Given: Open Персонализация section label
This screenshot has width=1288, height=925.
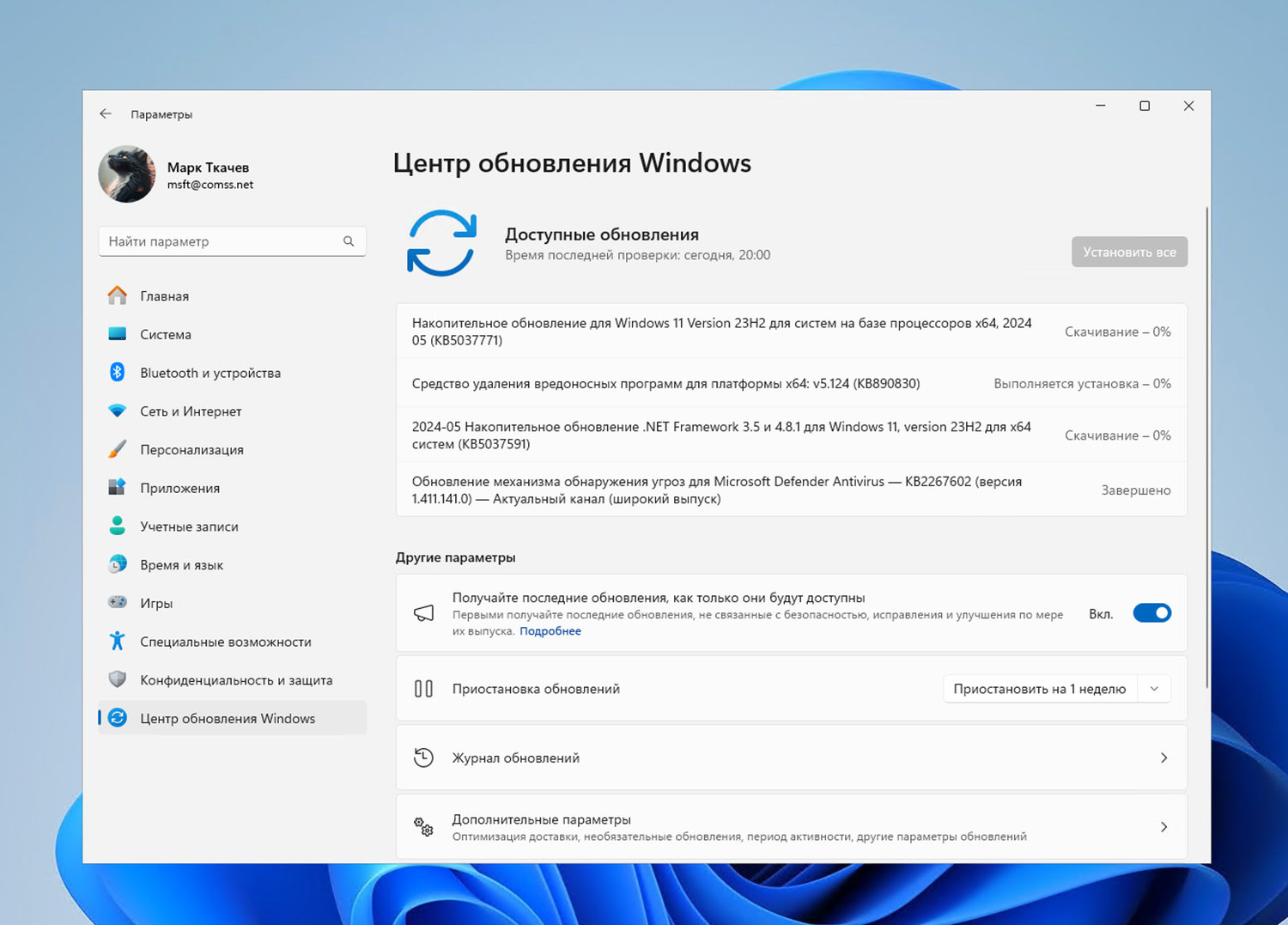Looking at the screenshot, I should pos(191,450).
